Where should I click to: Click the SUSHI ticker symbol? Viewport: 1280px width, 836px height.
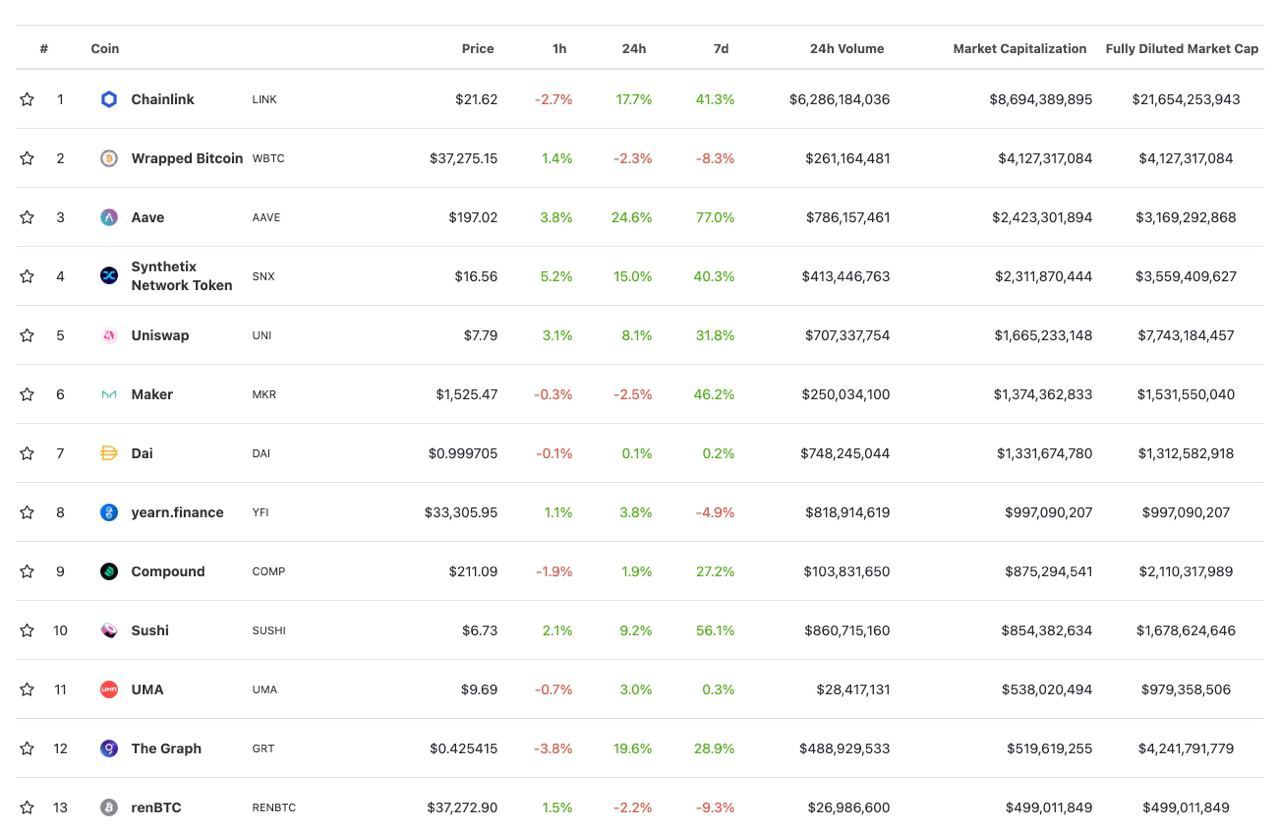point(269,631)
